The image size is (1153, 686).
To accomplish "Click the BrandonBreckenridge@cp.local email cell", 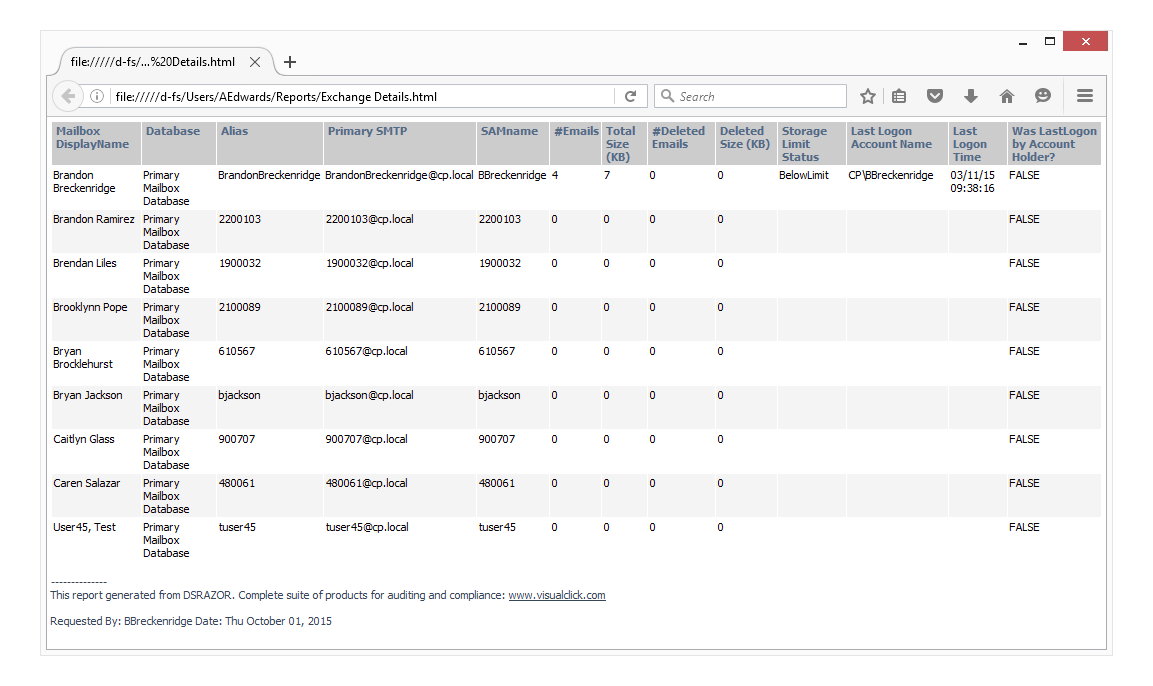I will [399, 175].
